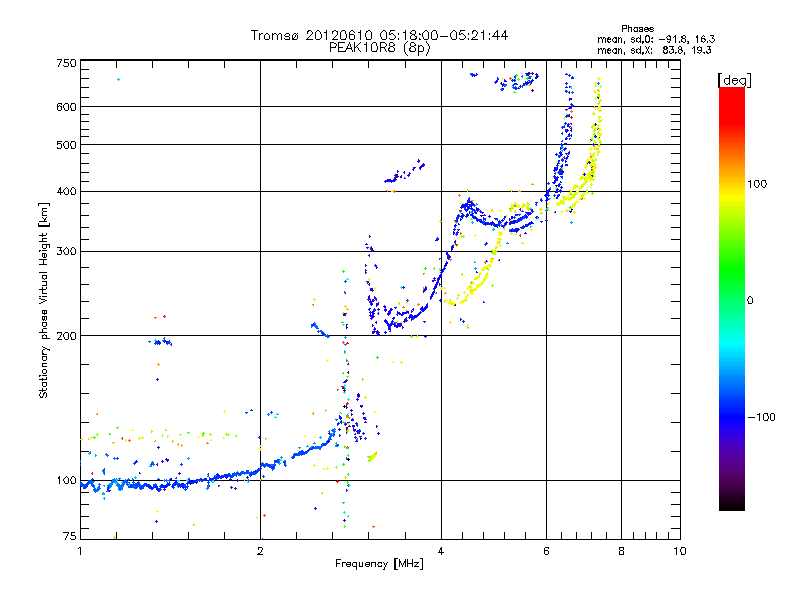800x600 pixels.
Task: Click the y-axis tick label '75'
Action: click(x=70, y=536)
